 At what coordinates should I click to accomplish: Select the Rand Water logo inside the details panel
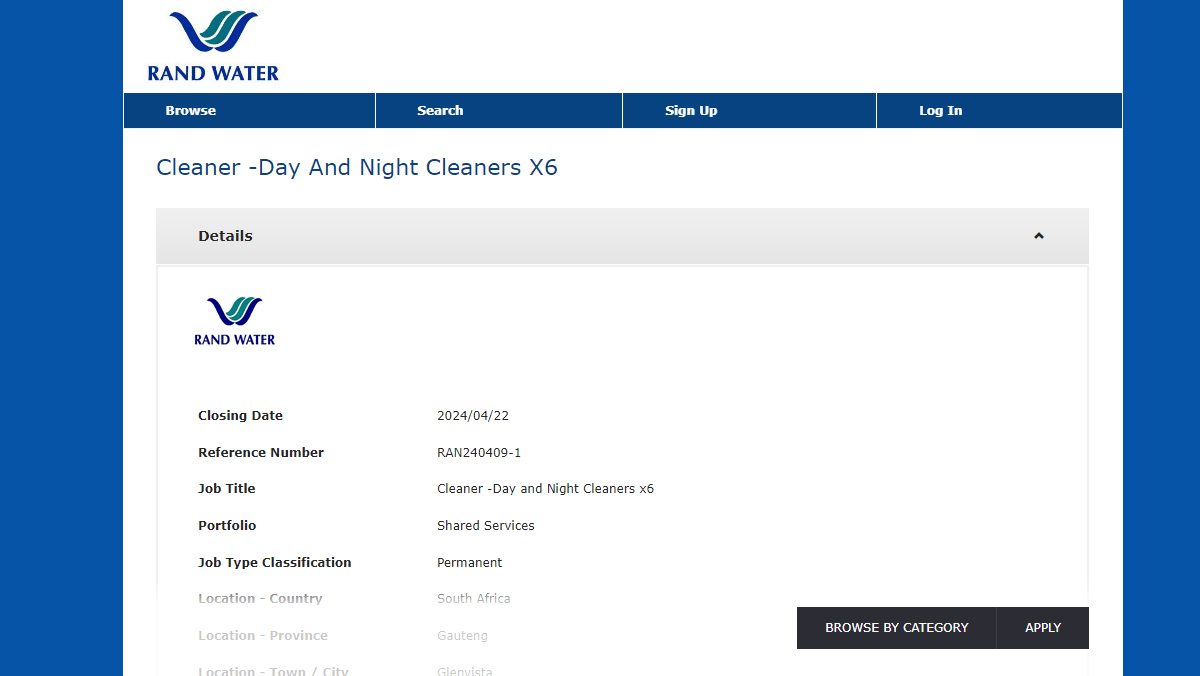[234, 320]
